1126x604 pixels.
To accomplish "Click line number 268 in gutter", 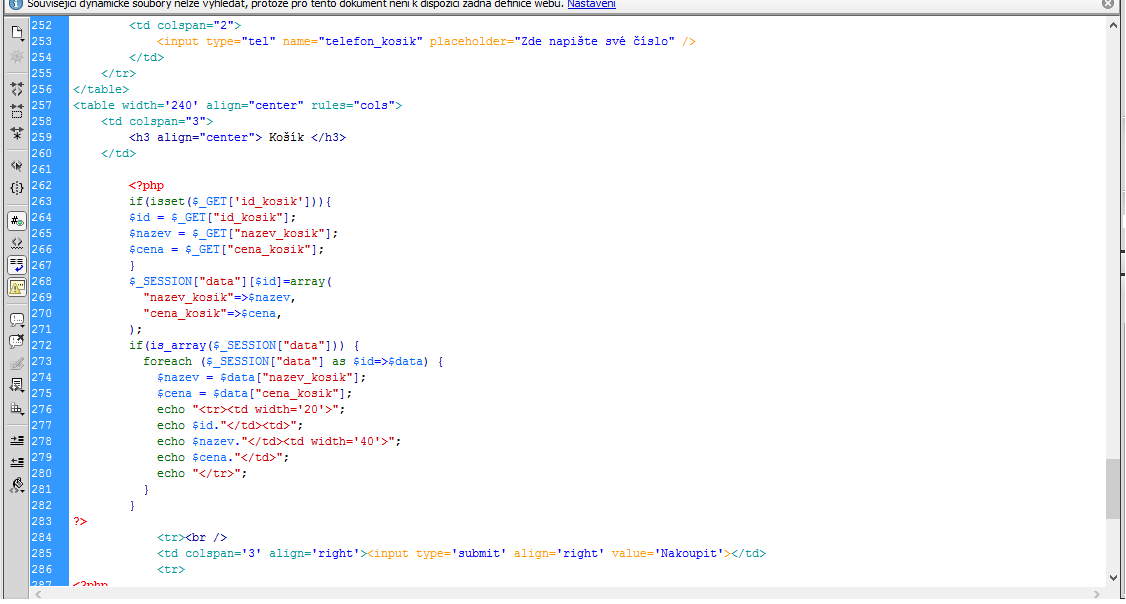I will 41,281.
